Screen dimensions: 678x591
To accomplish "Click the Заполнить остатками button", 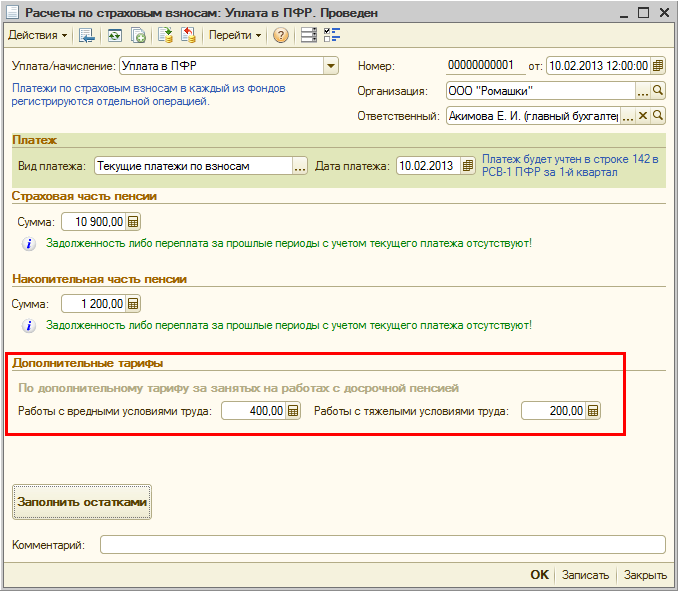I will pos(82,502).
